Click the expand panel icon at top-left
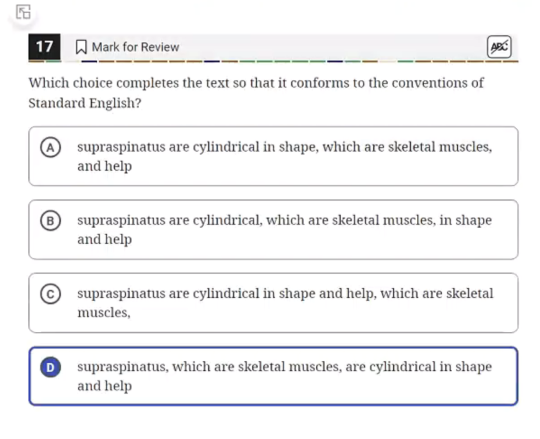 [23, 12]
